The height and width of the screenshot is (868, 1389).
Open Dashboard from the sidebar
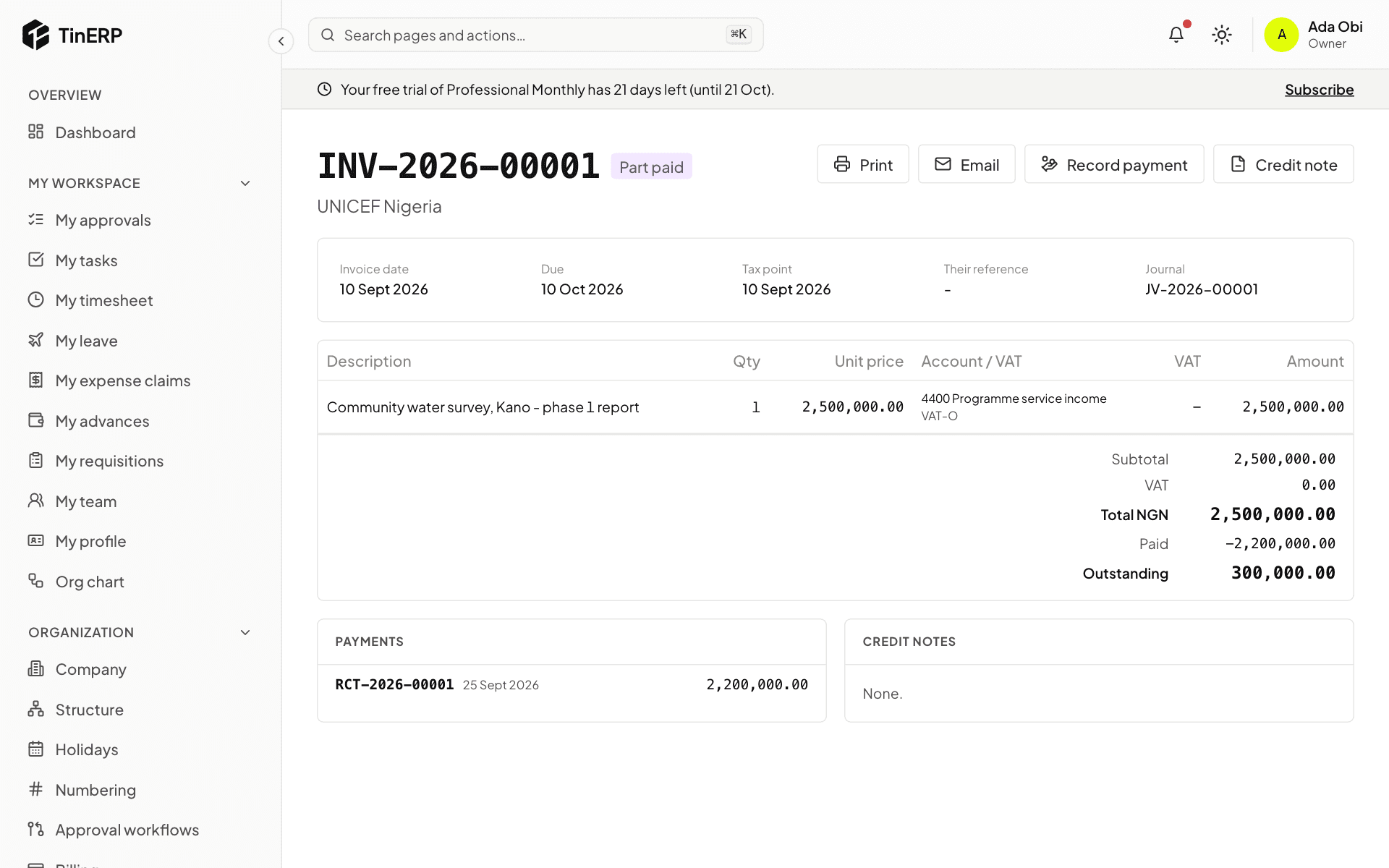tap(140, 132)
